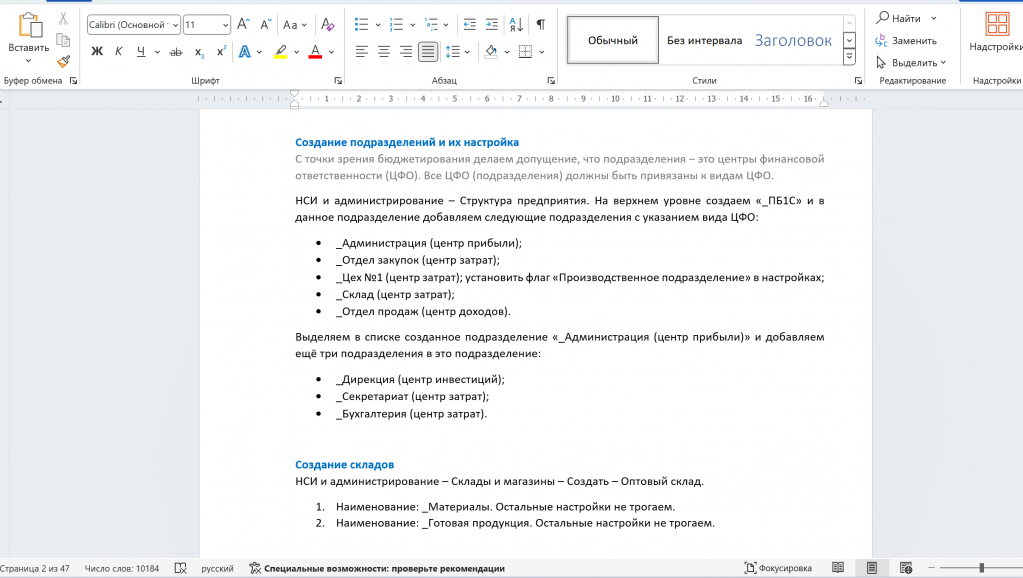Open Clipboard pane launcher (Буфер обмена)
The height and width of the screenshot is (578, 1023).
[x=74, y=81]
